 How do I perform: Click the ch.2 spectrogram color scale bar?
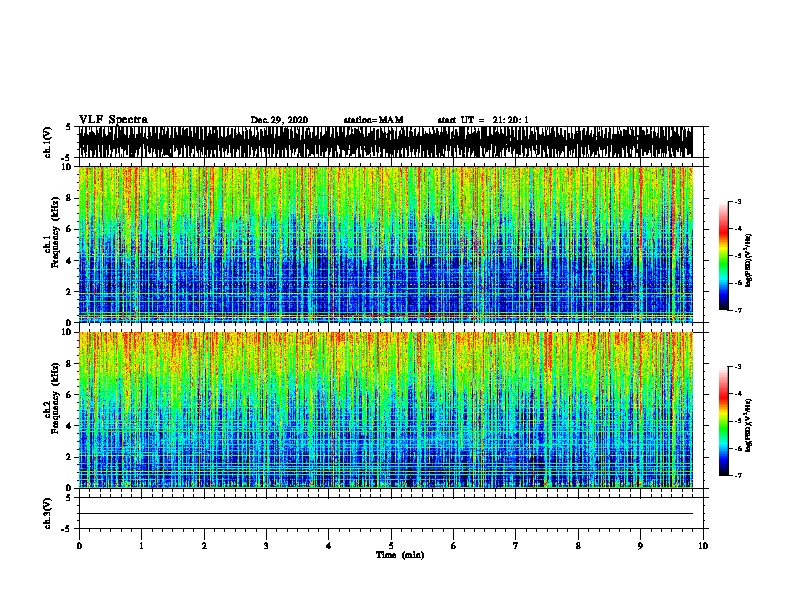(724, 421)
